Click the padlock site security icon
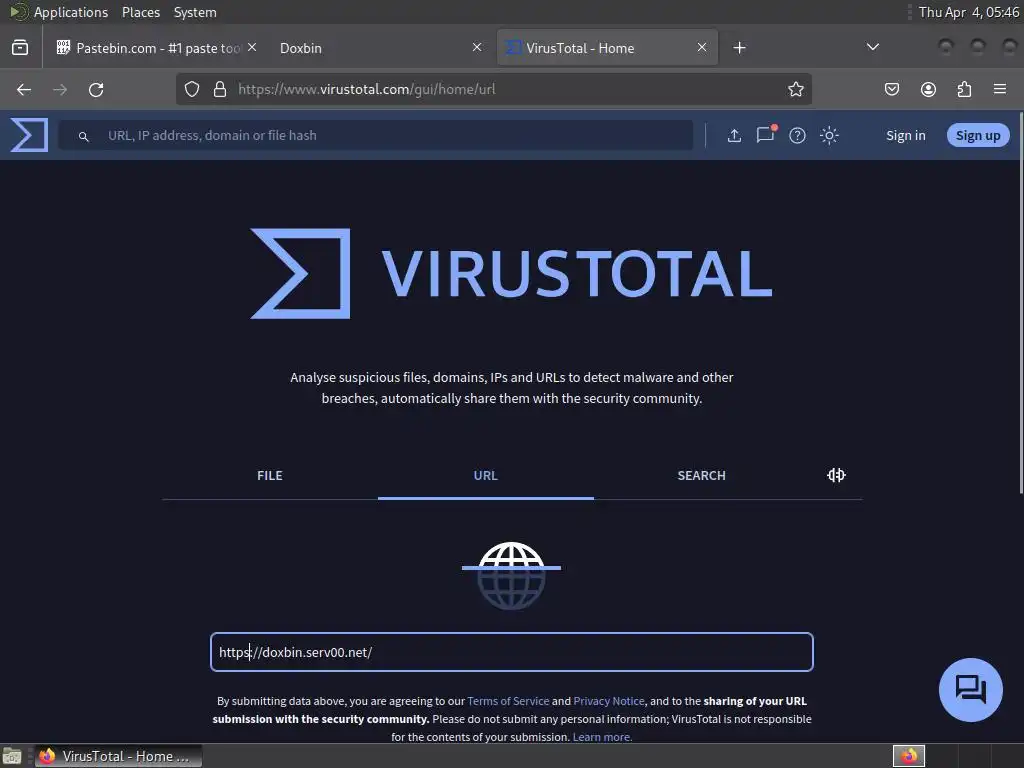 (220, 89)
